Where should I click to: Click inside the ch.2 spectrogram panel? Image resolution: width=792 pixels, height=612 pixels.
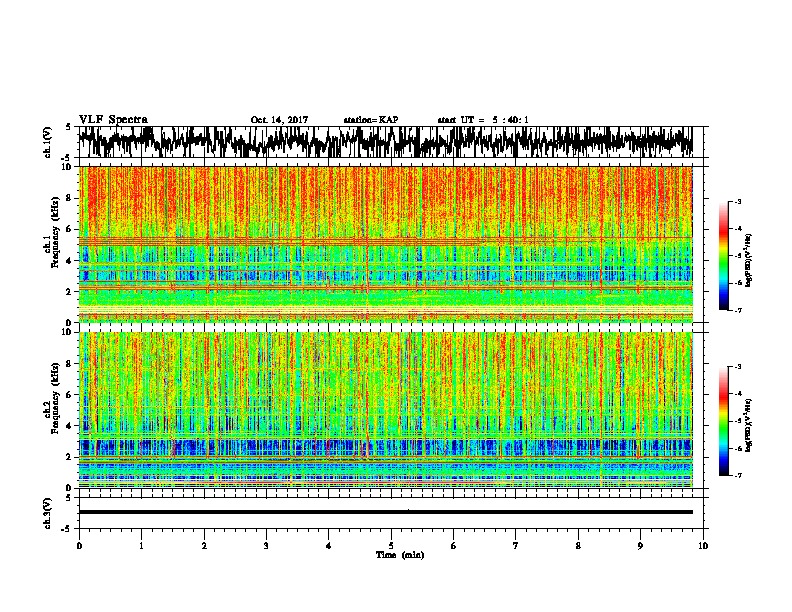[x=385, y=410]
